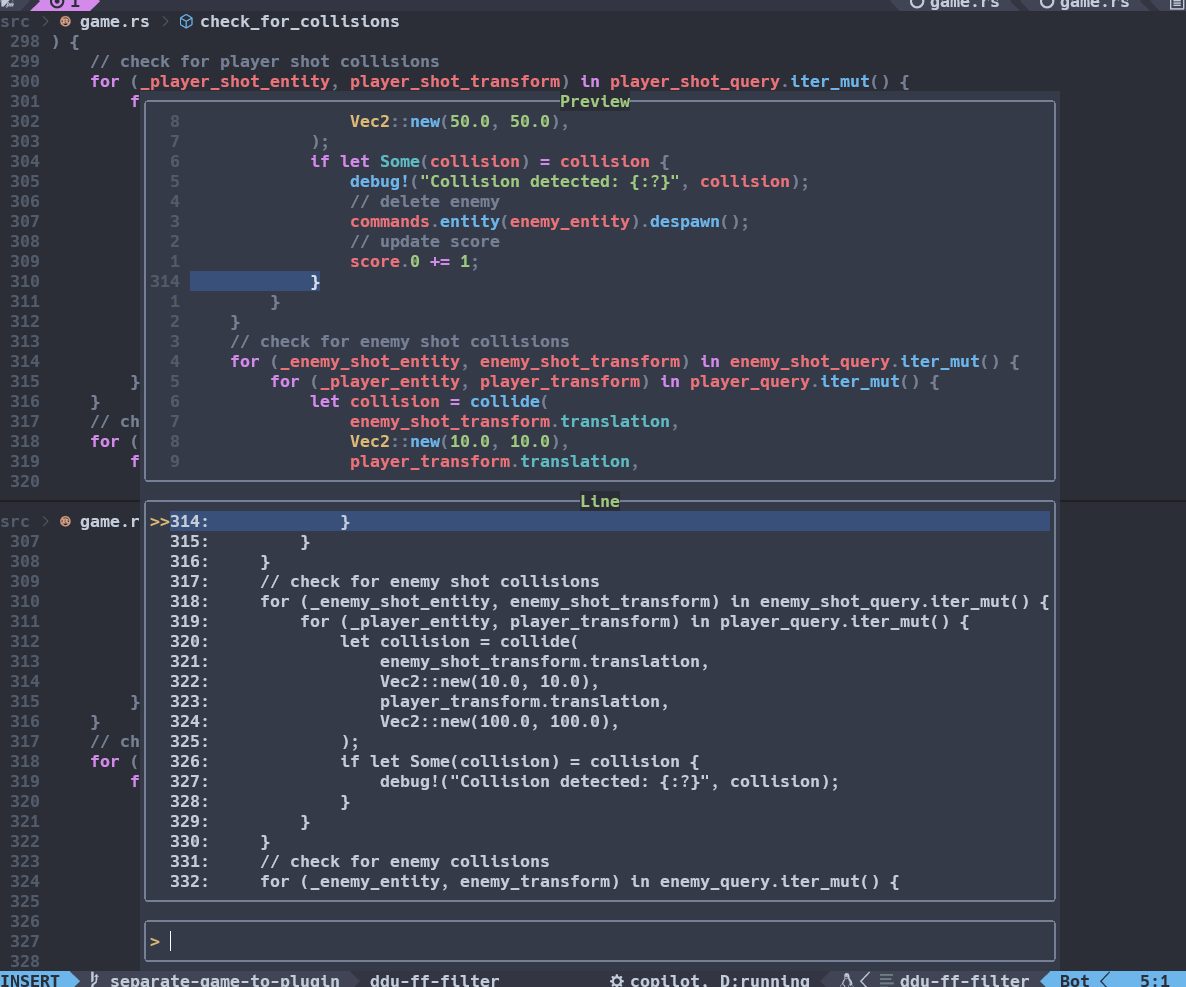The width and height of the screenshot is (1186, 987).
Task: Click line number 328 in bottom pane gutter
Action: pyautogui.click(x=24, y=961)
